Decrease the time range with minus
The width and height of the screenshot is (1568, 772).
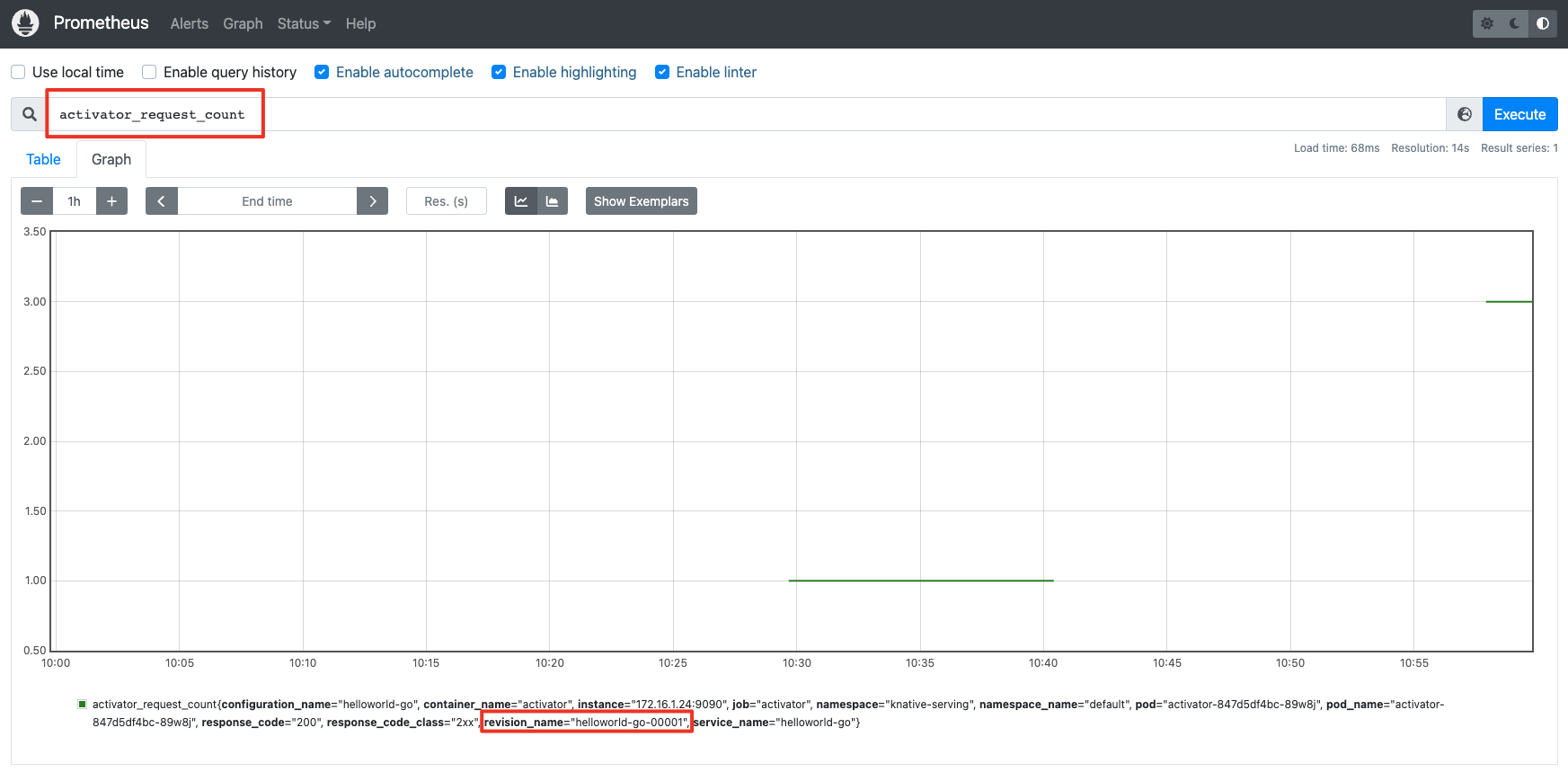pos(37,201)
